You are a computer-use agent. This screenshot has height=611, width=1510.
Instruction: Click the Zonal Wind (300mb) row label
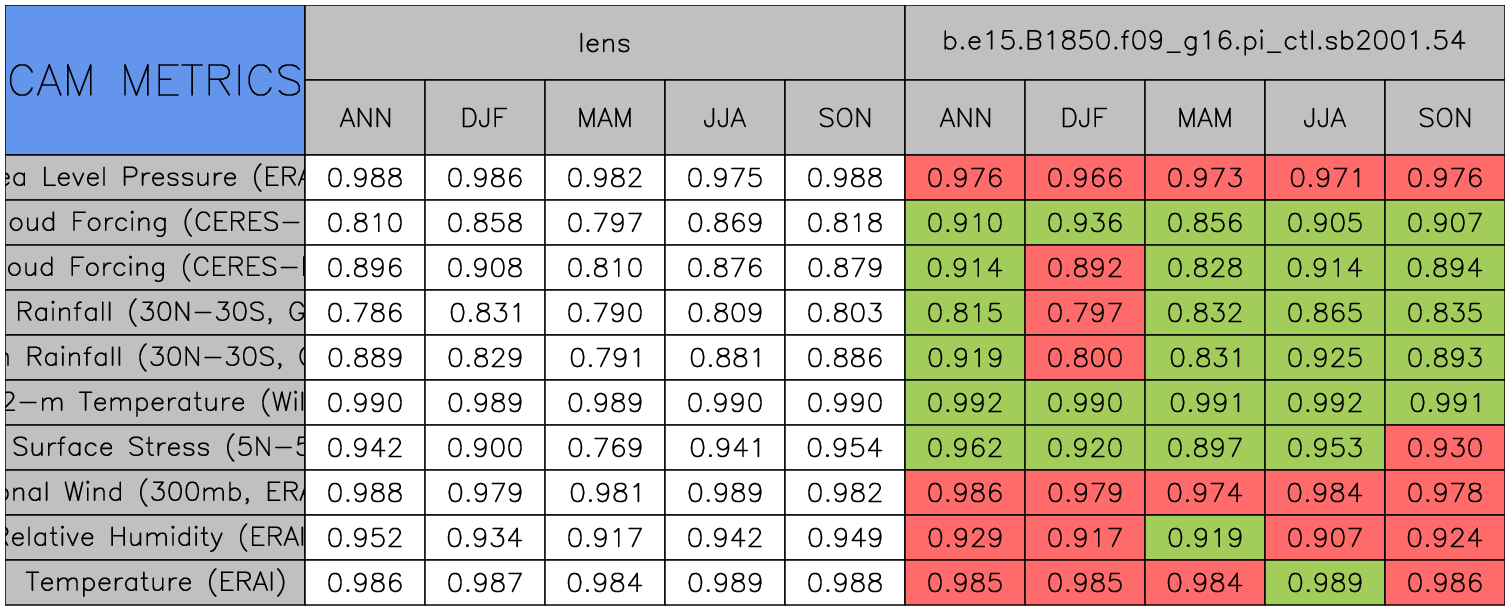coord(155,492)
